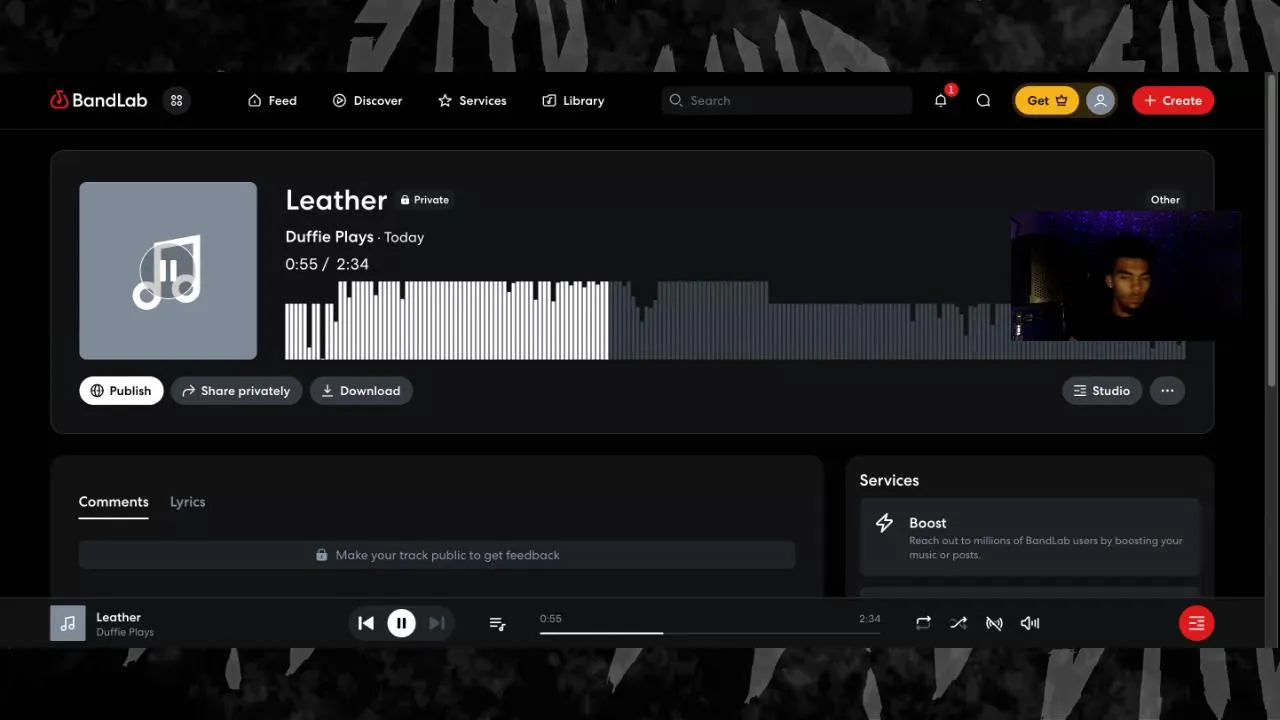Open the BandLab home logo
Image resolution: width=1280 pixels, height=720 pixels.
(x=98, y=100)
